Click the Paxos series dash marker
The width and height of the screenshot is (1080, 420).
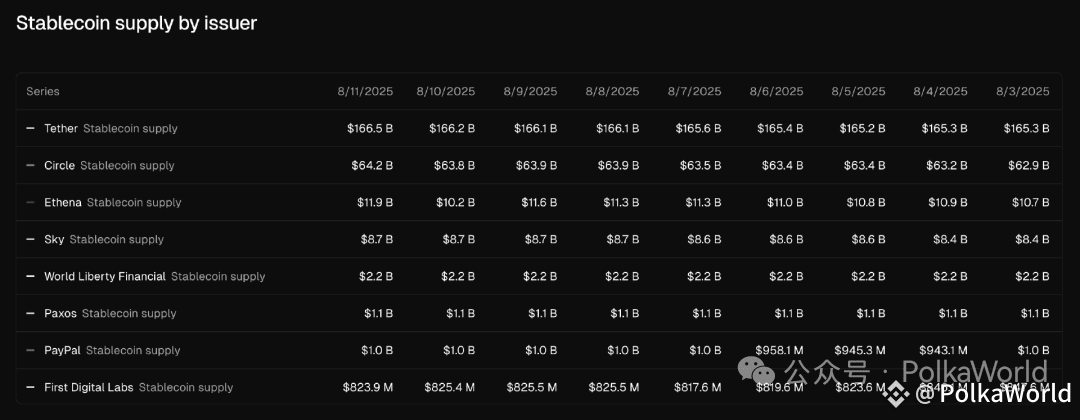click(30, 313)
